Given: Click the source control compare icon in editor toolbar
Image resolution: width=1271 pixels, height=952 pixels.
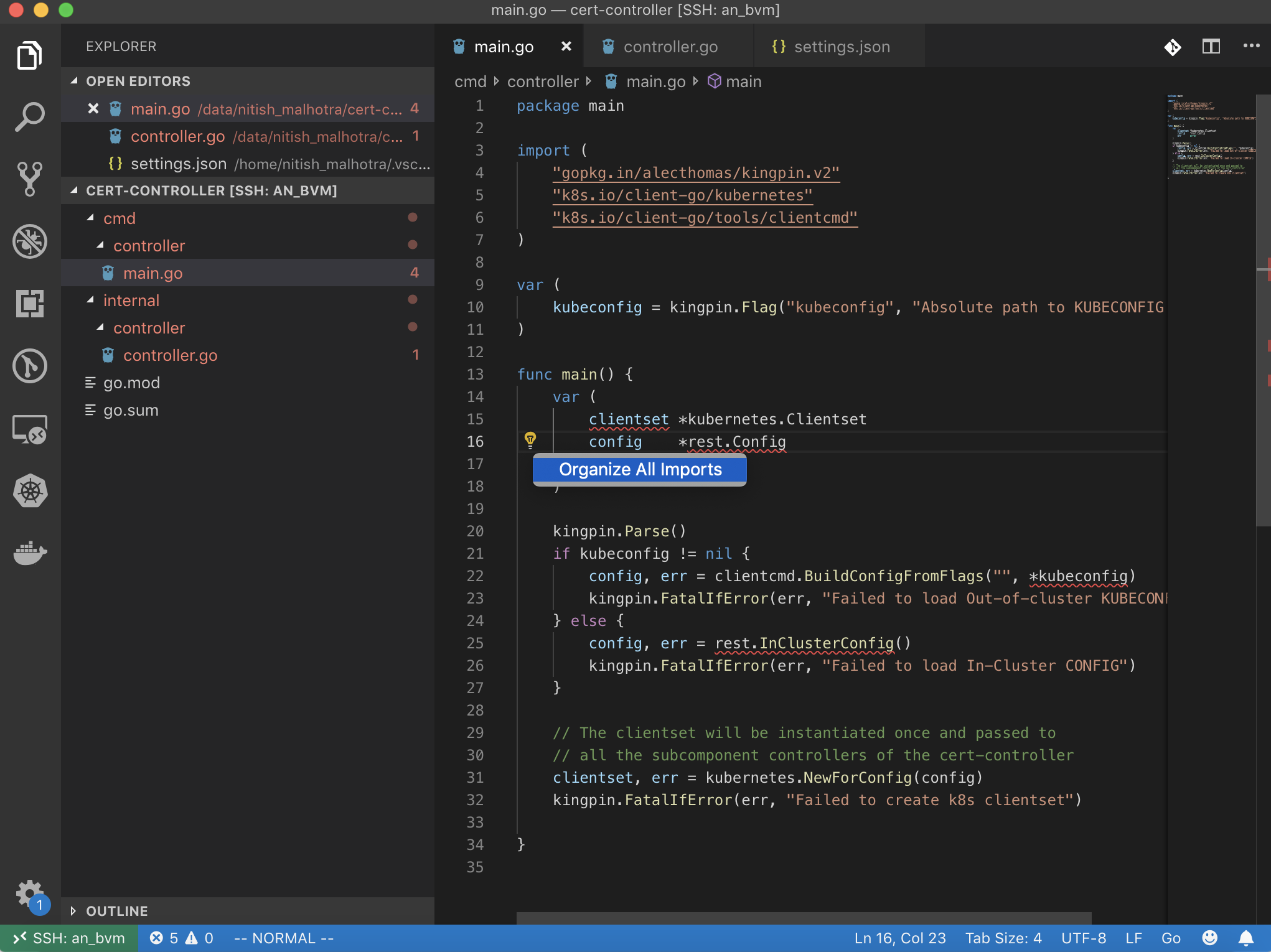Looking at the screenshot, I should (1173, 47).
